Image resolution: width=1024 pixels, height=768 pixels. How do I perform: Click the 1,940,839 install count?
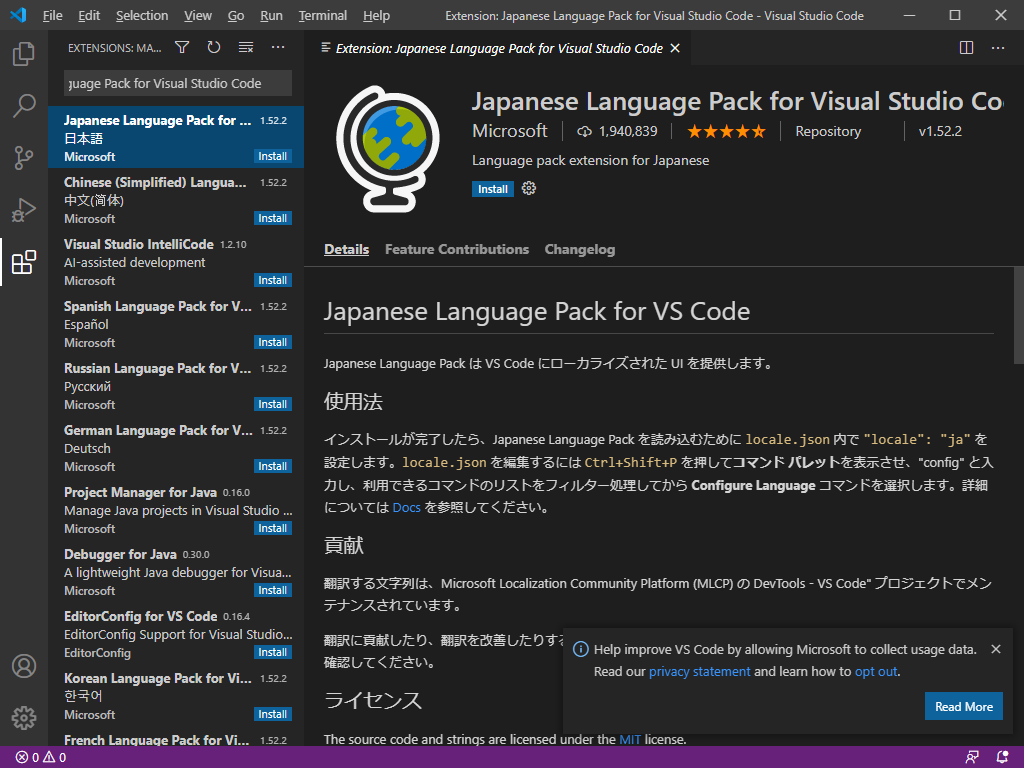[x=616, y=131]
